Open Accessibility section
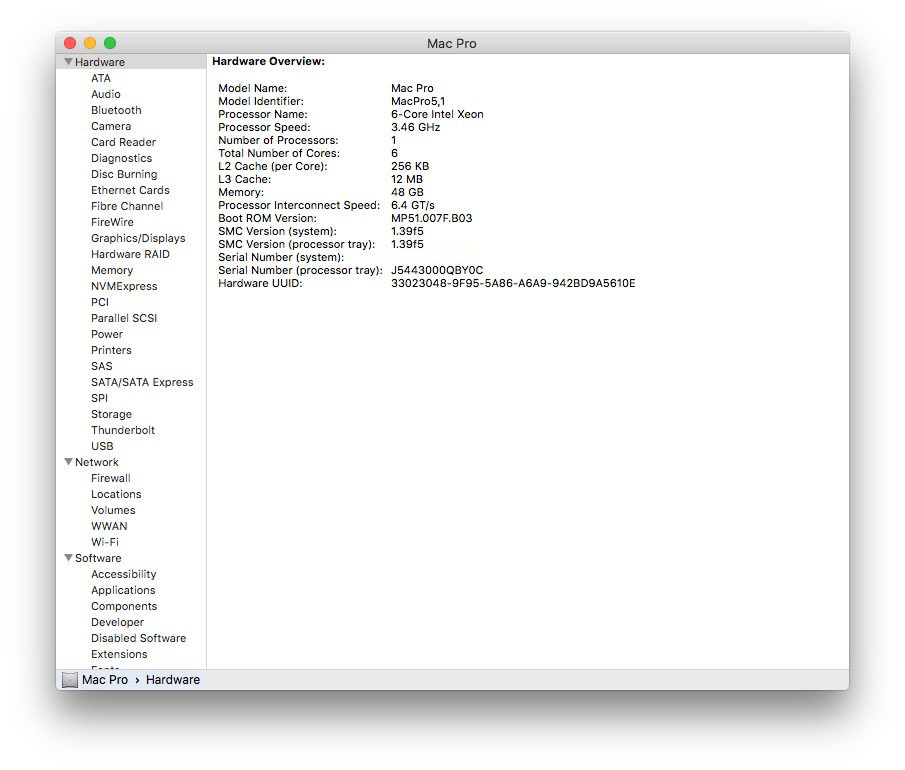This screenshot has width=905, height=770. 124,574
